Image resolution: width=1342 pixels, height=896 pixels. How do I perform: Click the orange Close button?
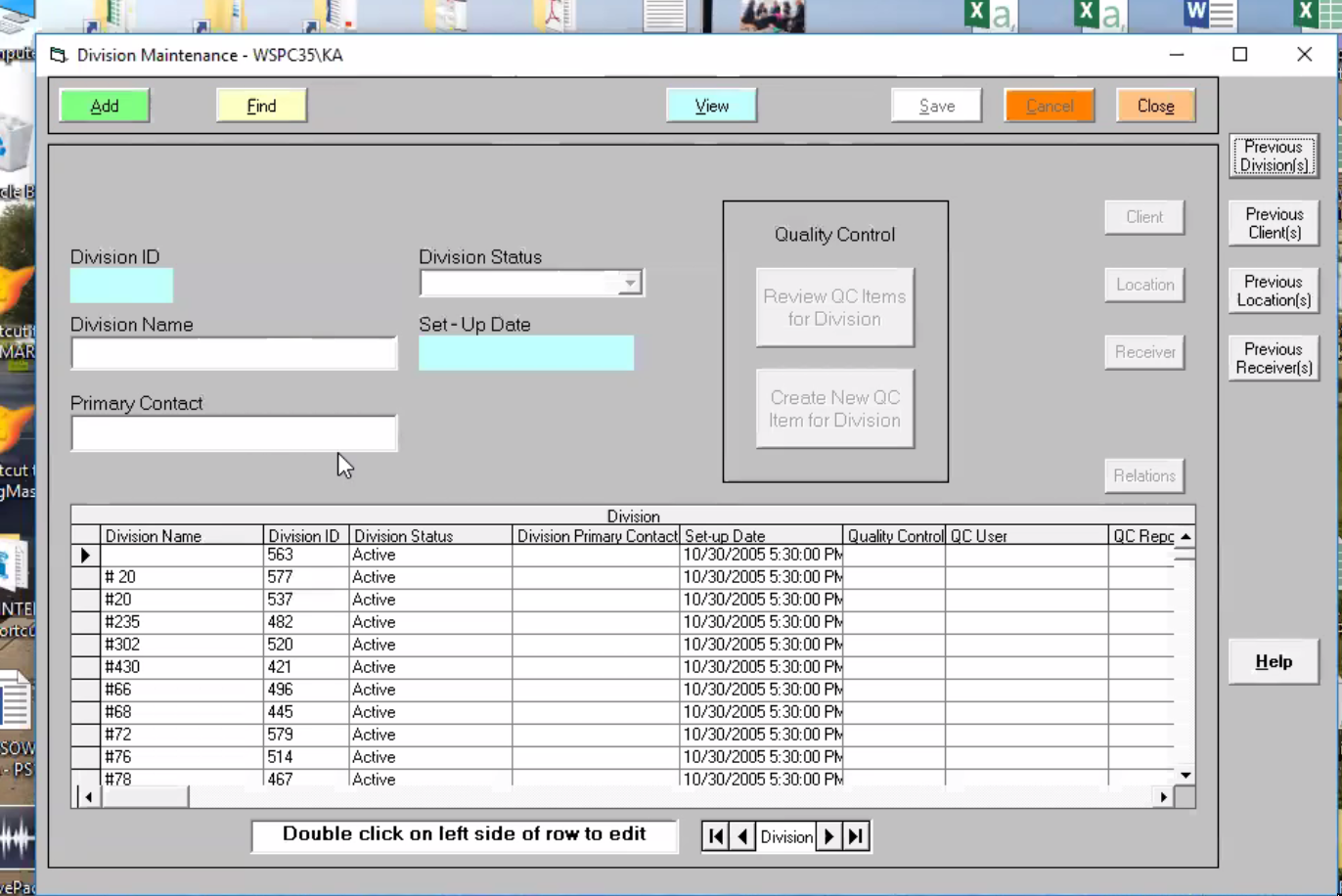pyautogui.click(x=1156, y=106)
